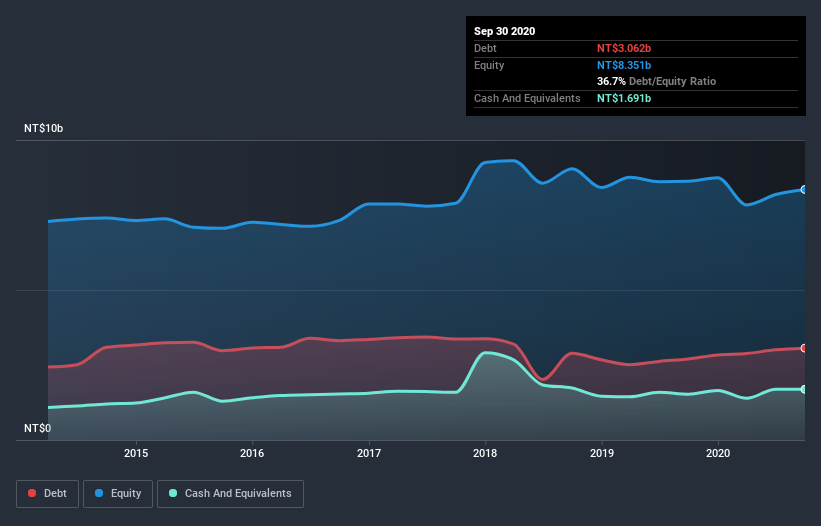Viewport: 821px width, 526px height.
Task: Click the 2019 x-axis label
Action: click(x=602, y=453)
